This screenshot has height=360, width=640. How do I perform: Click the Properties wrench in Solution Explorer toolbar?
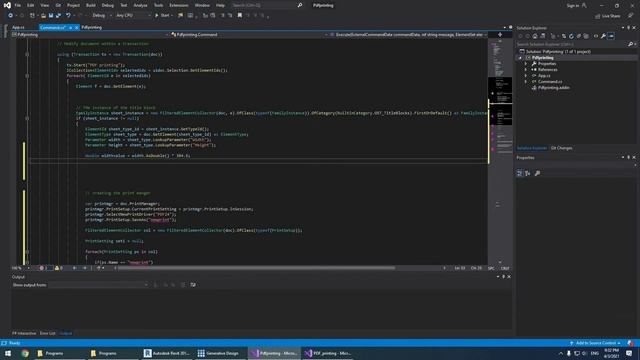tap(603, 36)
